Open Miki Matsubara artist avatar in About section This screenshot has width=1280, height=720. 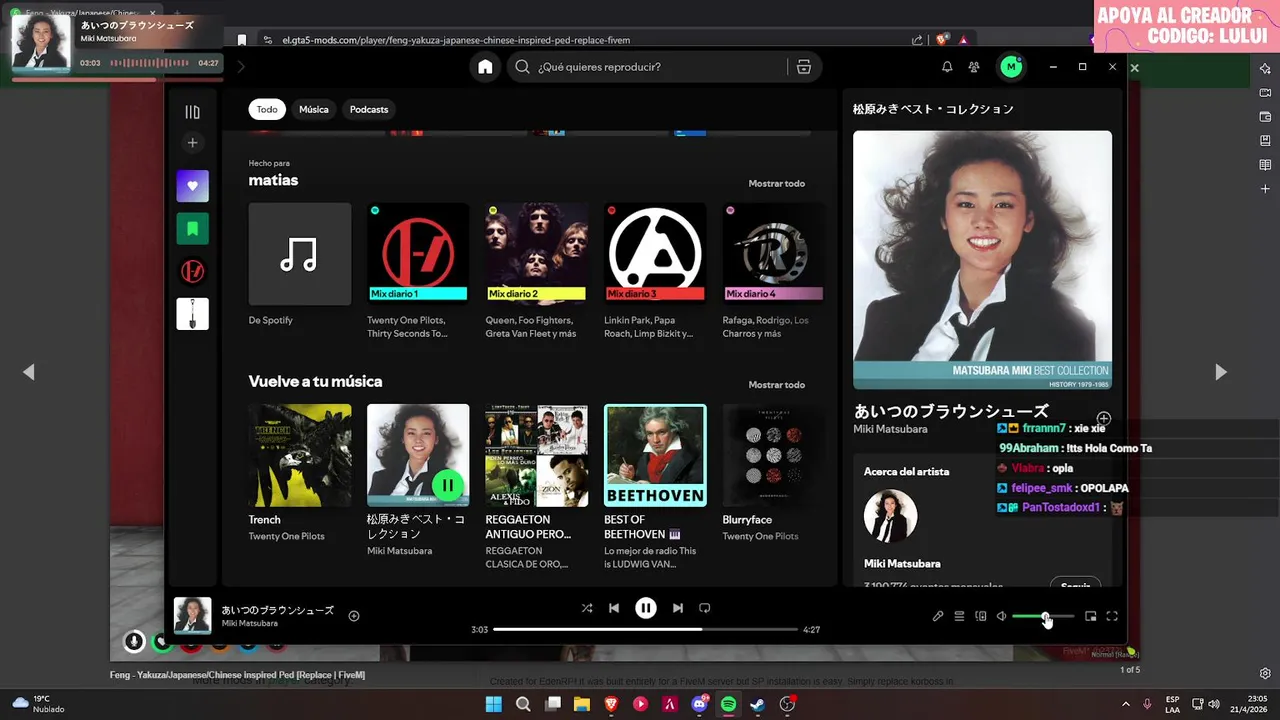pos(890,516)
